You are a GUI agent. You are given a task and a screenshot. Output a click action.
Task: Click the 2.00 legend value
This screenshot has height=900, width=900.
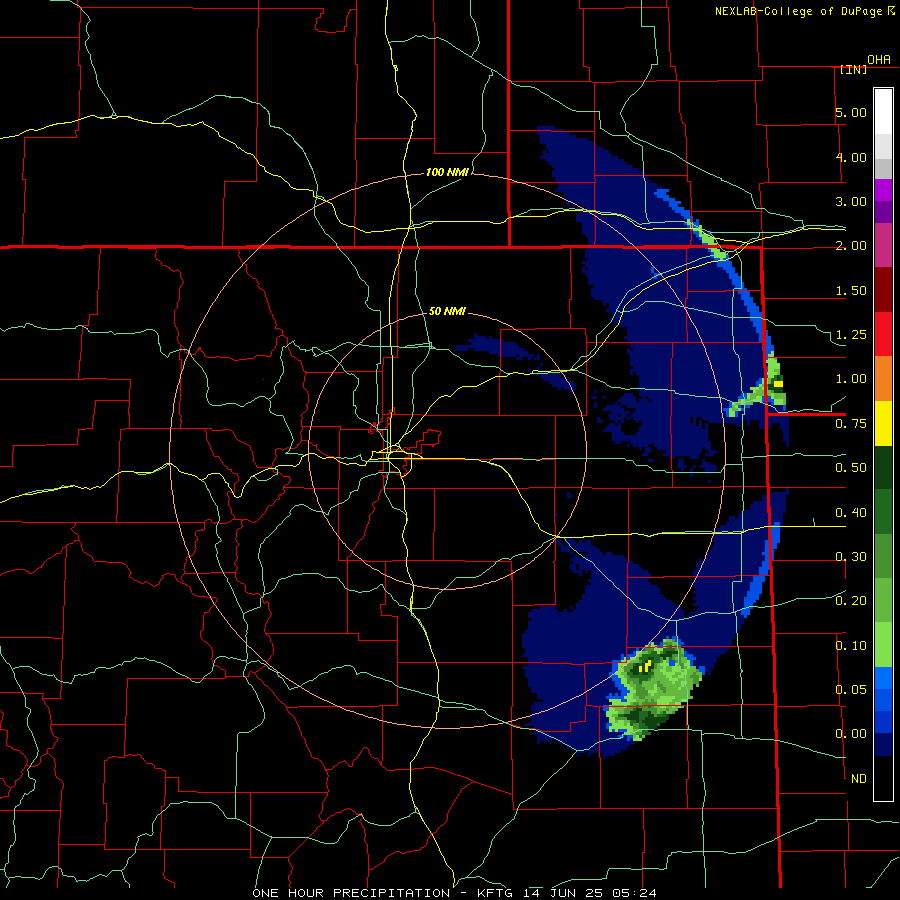click(851, 246)
